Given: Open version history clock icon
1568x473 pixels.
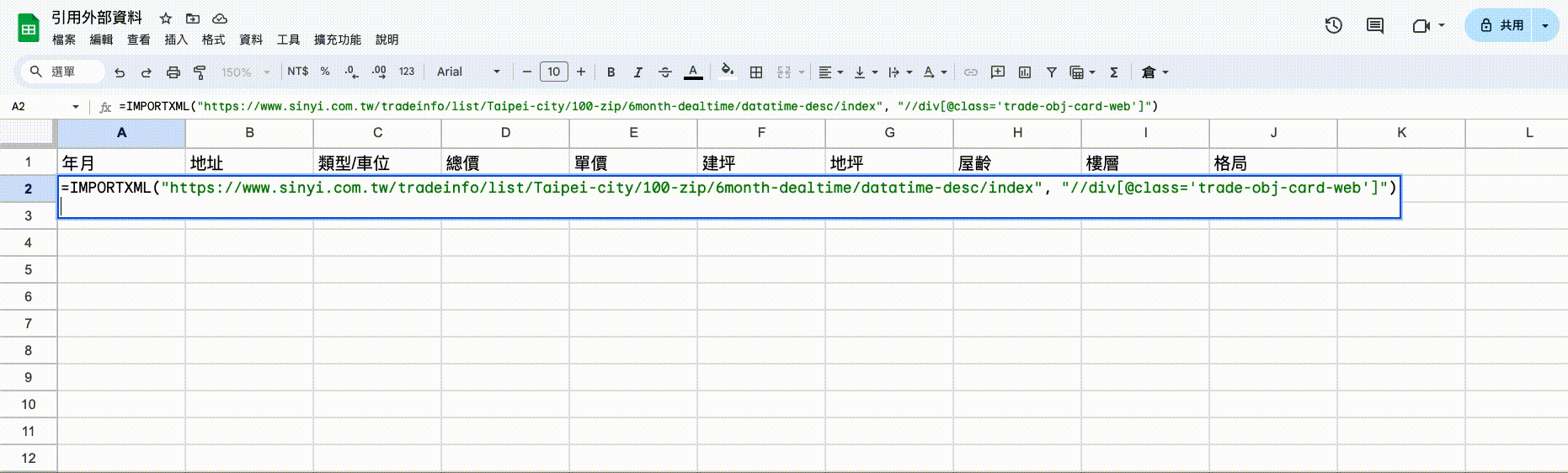Looking at the screenshot, I should [1333, 25].
